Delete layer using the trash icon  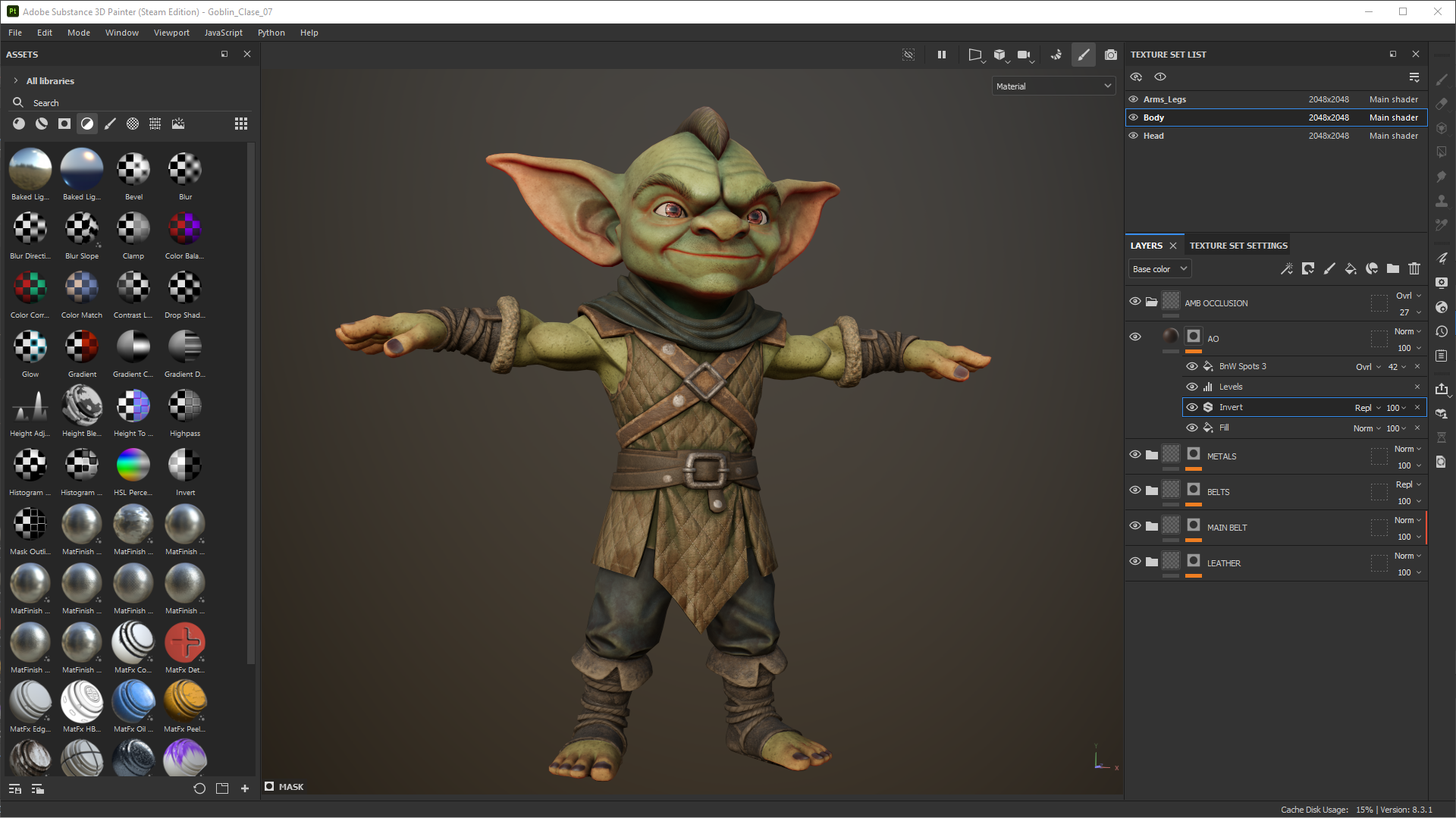tap(1414, 268)
